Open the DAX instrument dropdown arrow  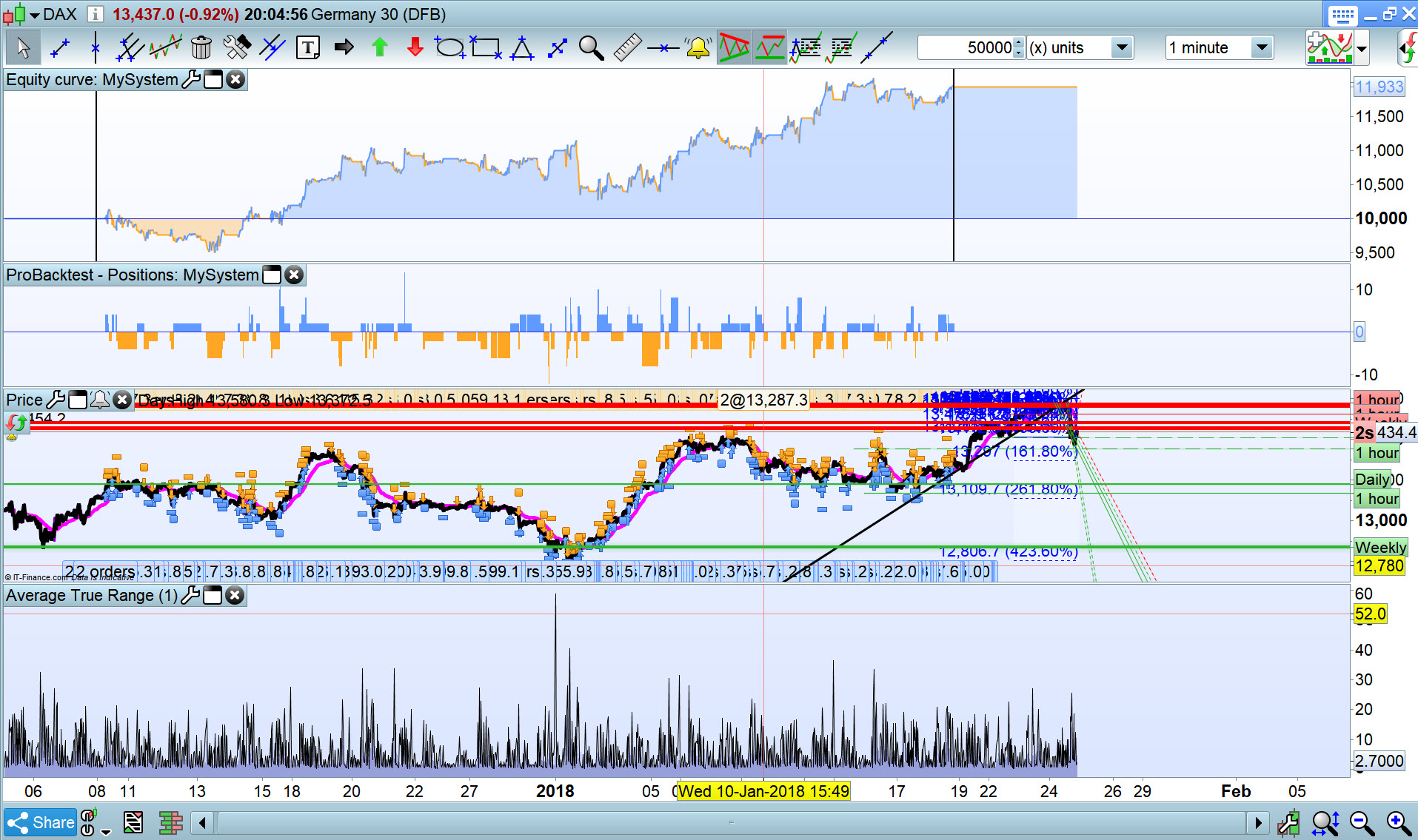[x=35, y=15]
